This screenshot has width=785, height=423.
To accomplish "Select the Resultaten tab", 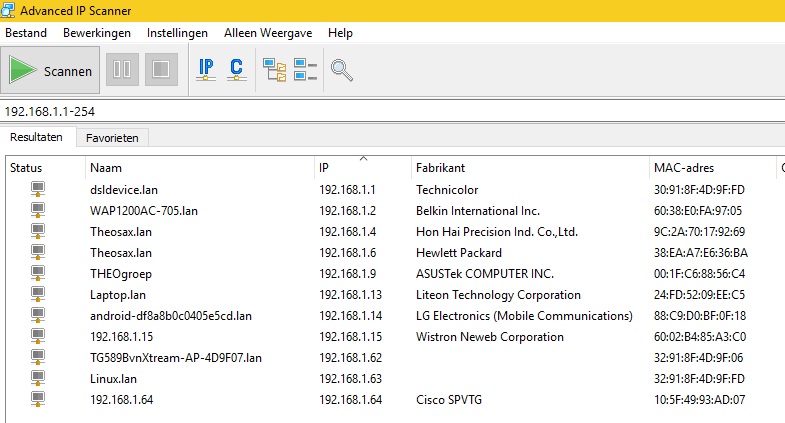I will point(37,137).
